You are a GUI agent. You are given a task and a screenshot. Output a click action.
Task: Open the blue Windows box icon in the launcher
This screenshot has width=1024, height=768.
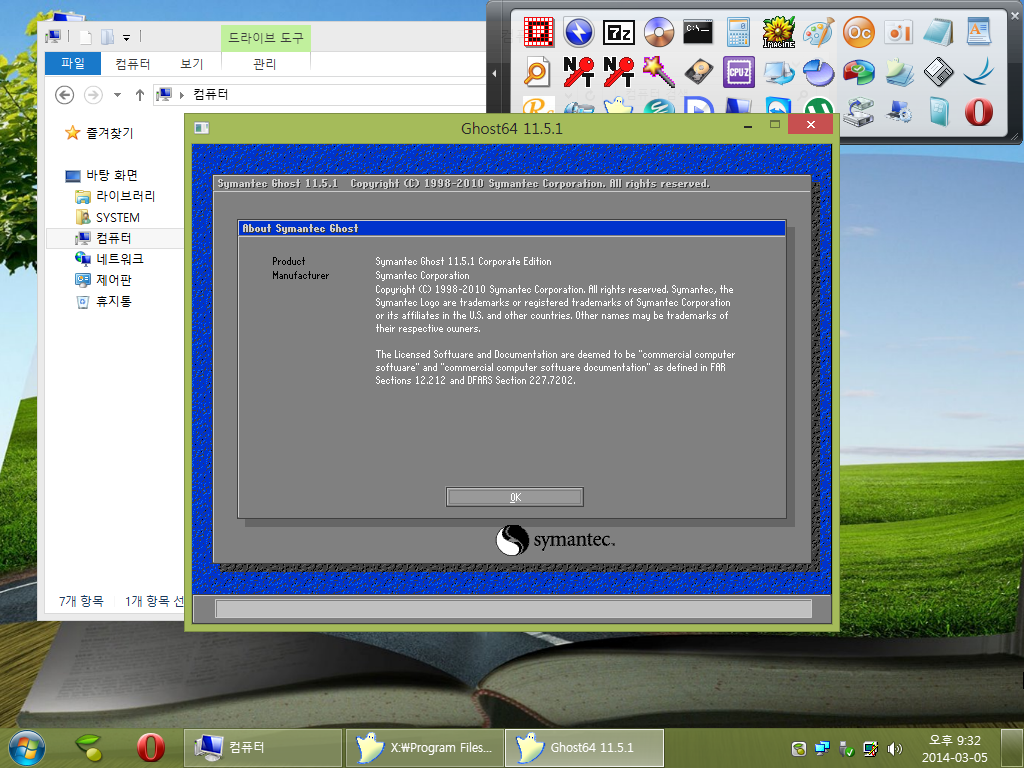tap(938, 112)
